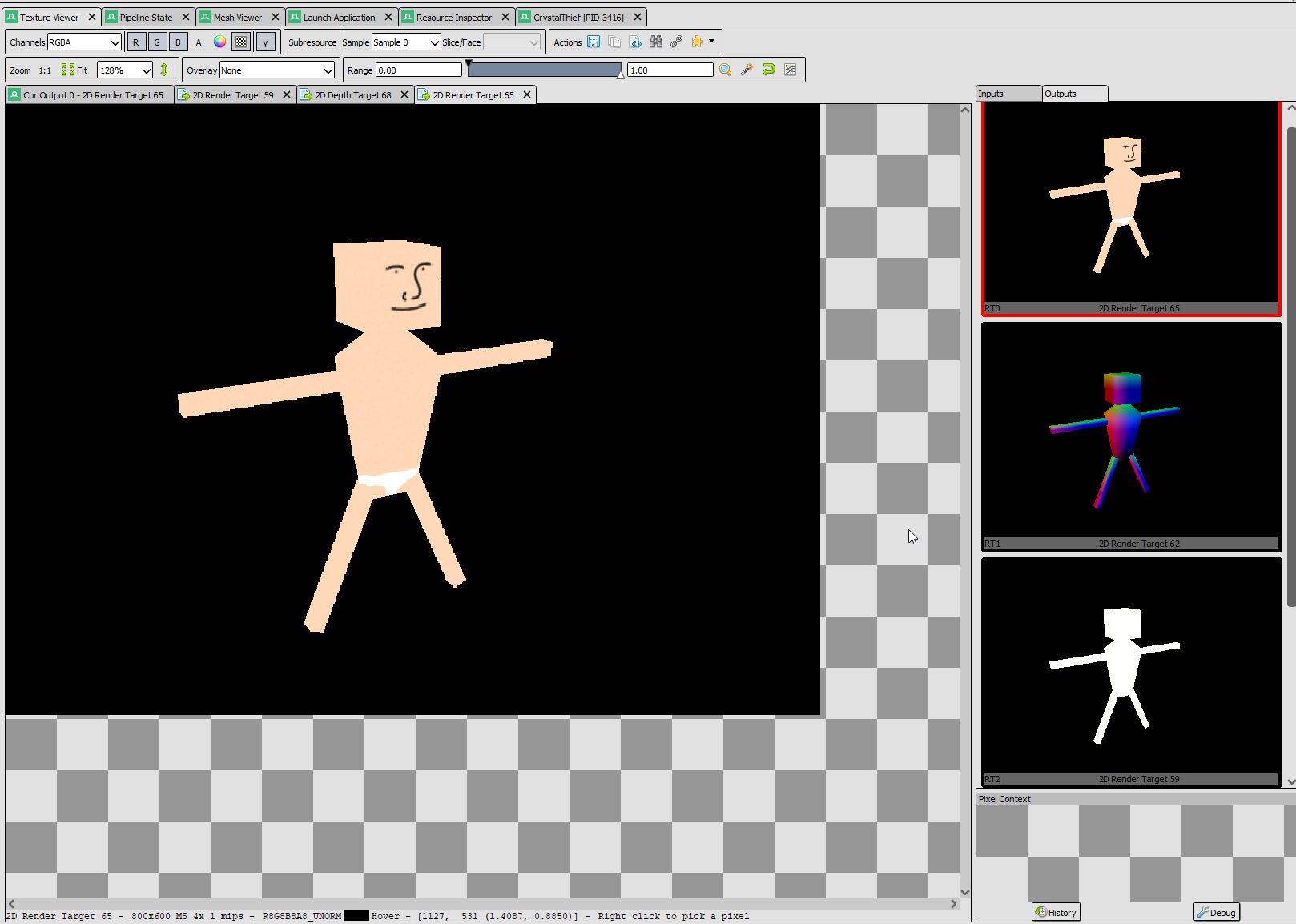Click the Range maximum 1.00 field

pos(670,70)
